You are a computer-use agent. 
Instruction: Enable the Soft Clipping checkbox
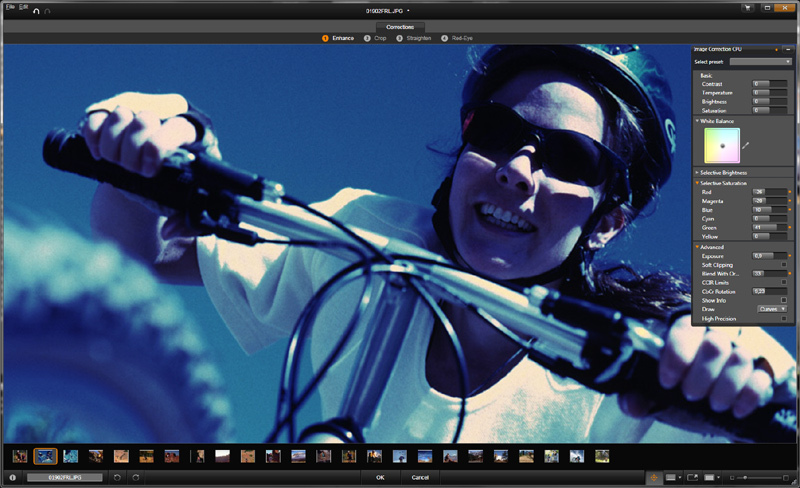(x=784, y=264)
